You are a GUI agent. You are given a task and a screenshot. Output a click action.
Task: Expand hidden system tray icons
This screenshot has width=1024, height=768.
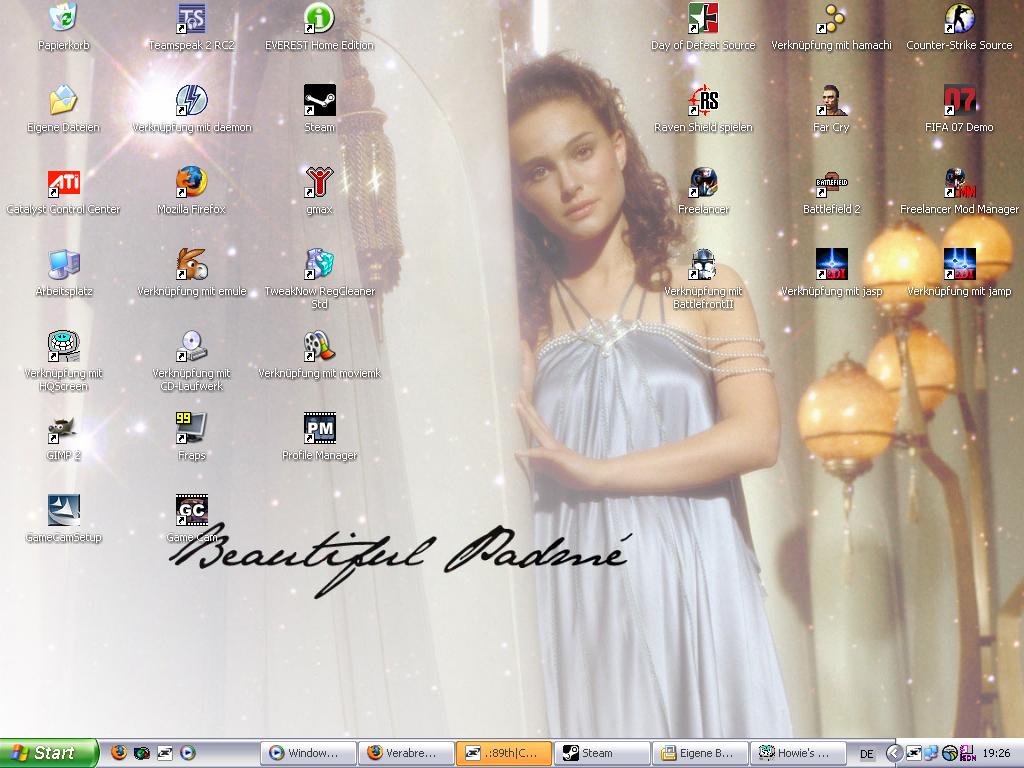point(893,753)
